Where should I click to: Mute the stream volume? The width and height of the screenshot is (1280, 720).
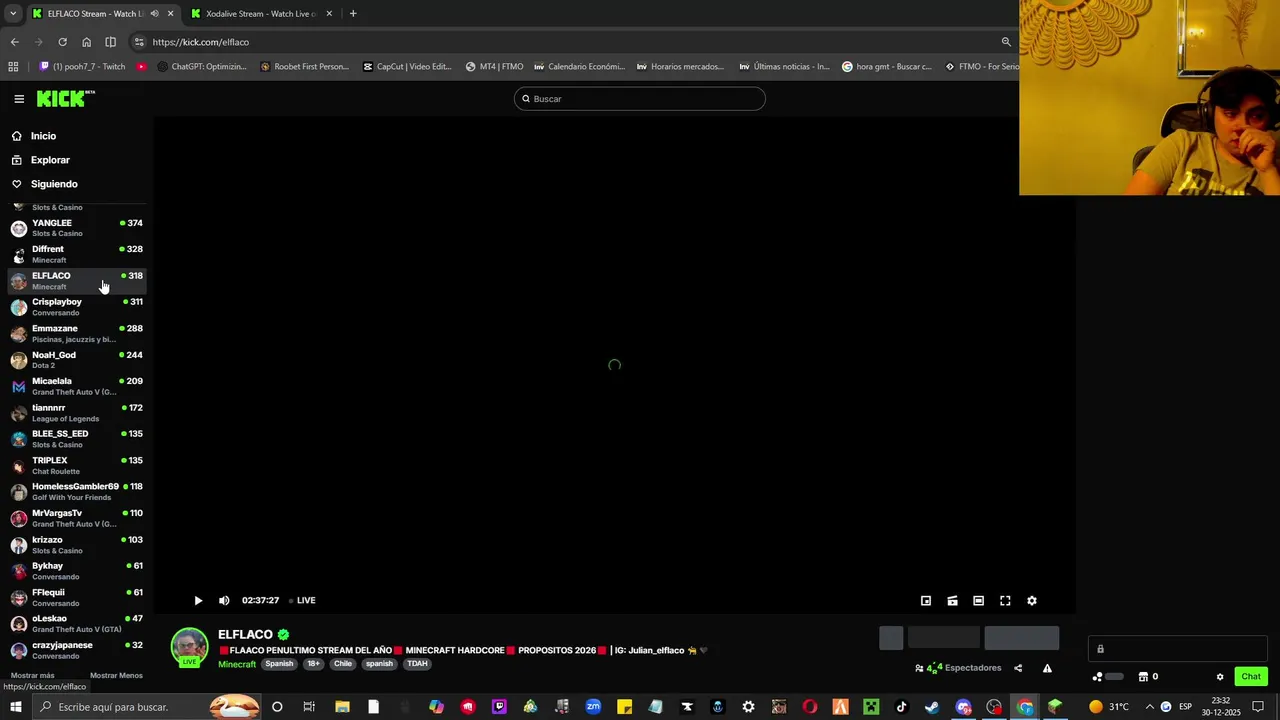(224, 601)
